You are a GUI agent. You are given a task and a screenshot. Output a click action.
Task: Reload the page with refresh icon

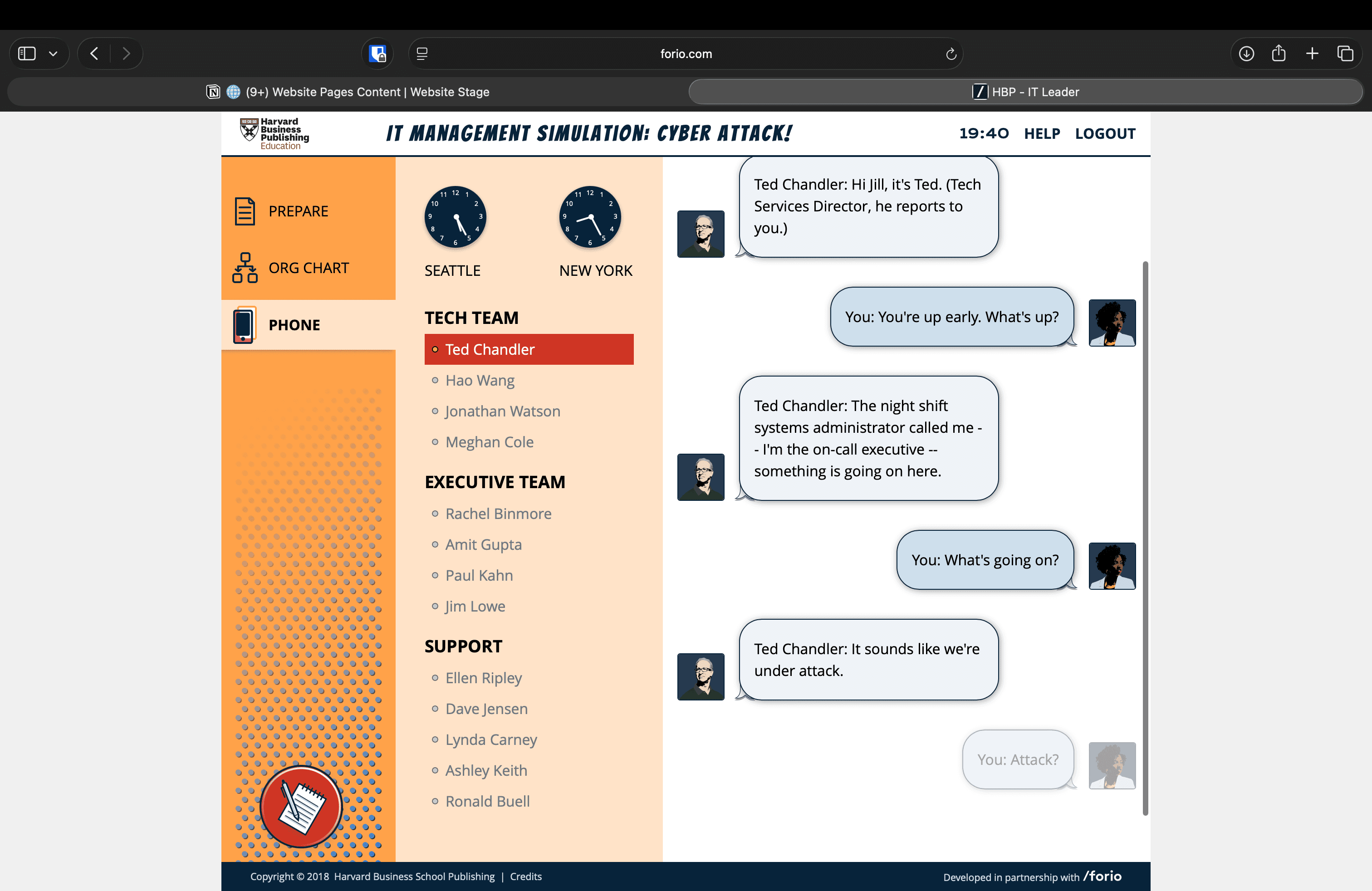[x=951, y=54]
